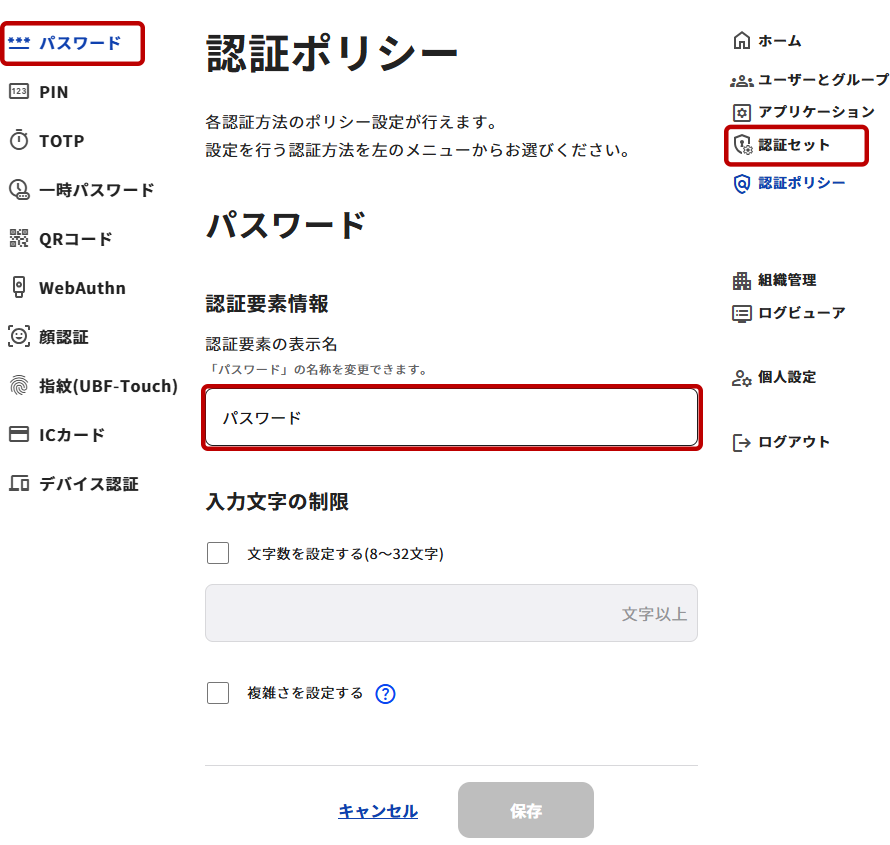Open the PIN policy menu item
Screen dimensions: 890x845
[x=53, y=92]
